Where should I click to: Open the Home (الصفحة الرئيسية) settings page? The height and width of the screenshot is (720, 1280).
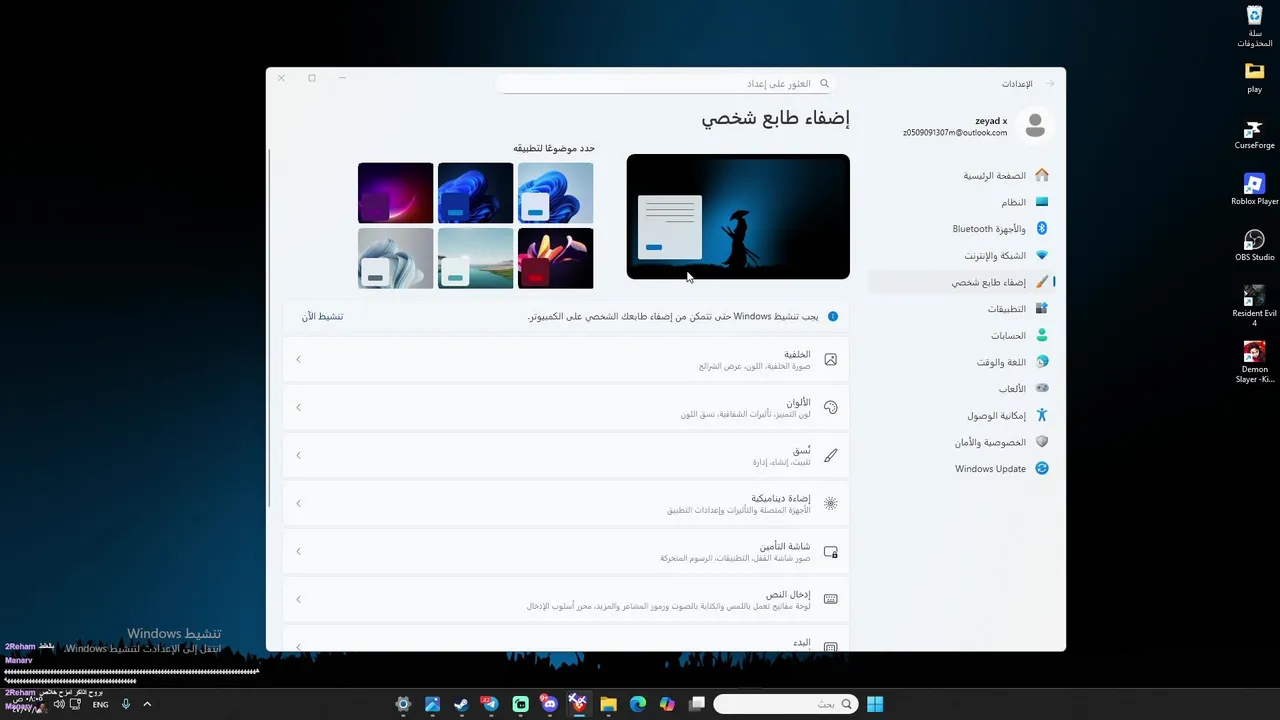point(962,175)
